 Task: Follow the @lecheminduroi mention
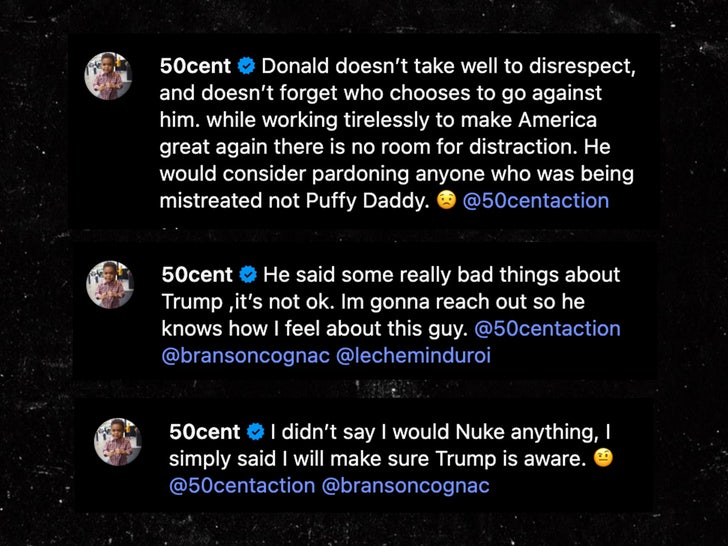tap(421, 355)
